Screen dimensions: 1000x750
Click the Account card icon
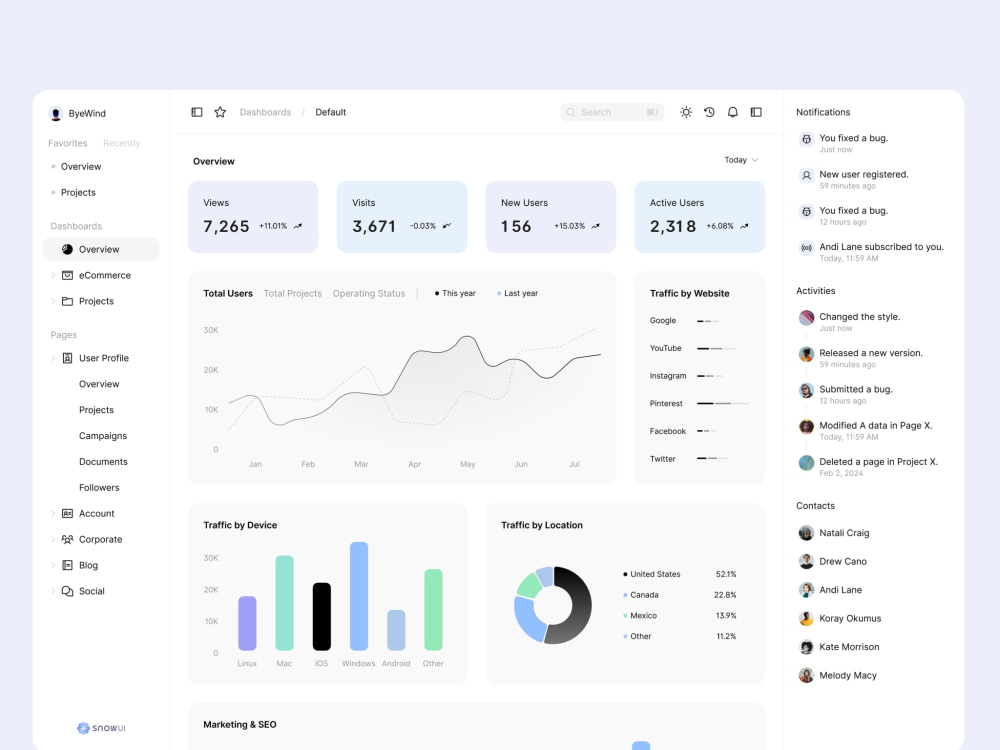point(67,513)
